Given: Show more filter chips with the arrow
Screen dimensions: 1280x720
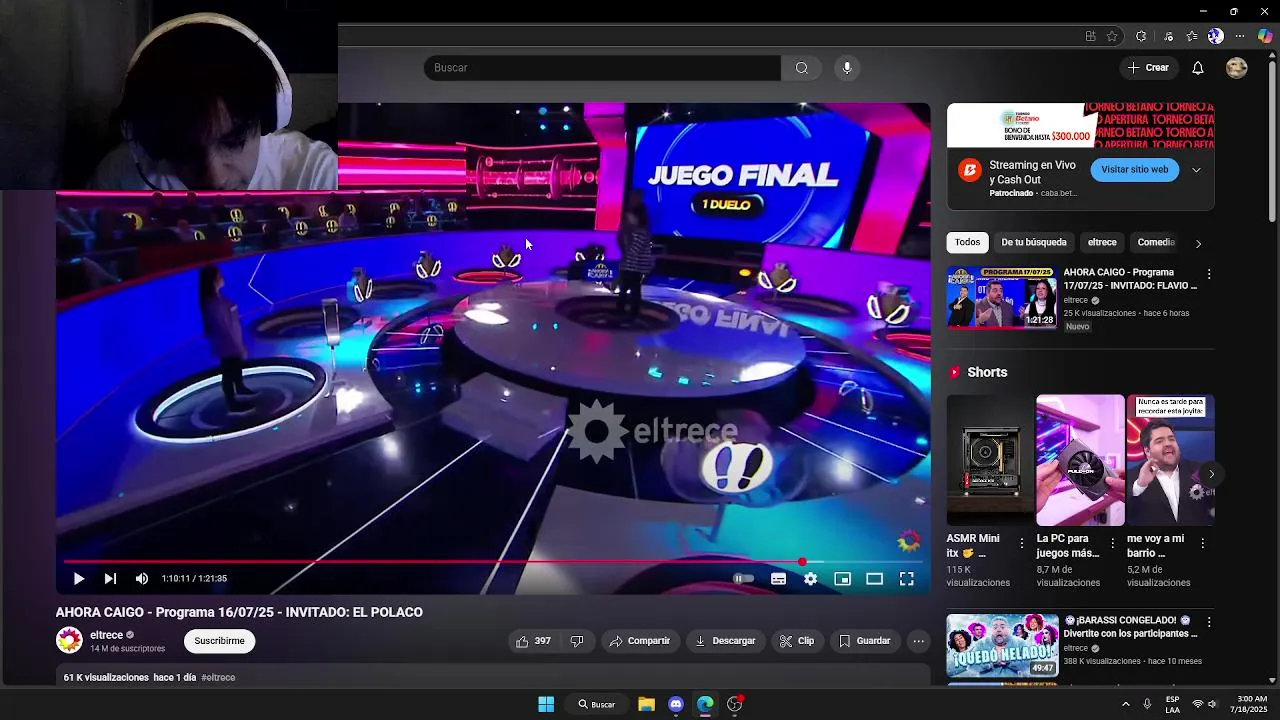Looking at the screenshot, I should [x=1198, y=243].
